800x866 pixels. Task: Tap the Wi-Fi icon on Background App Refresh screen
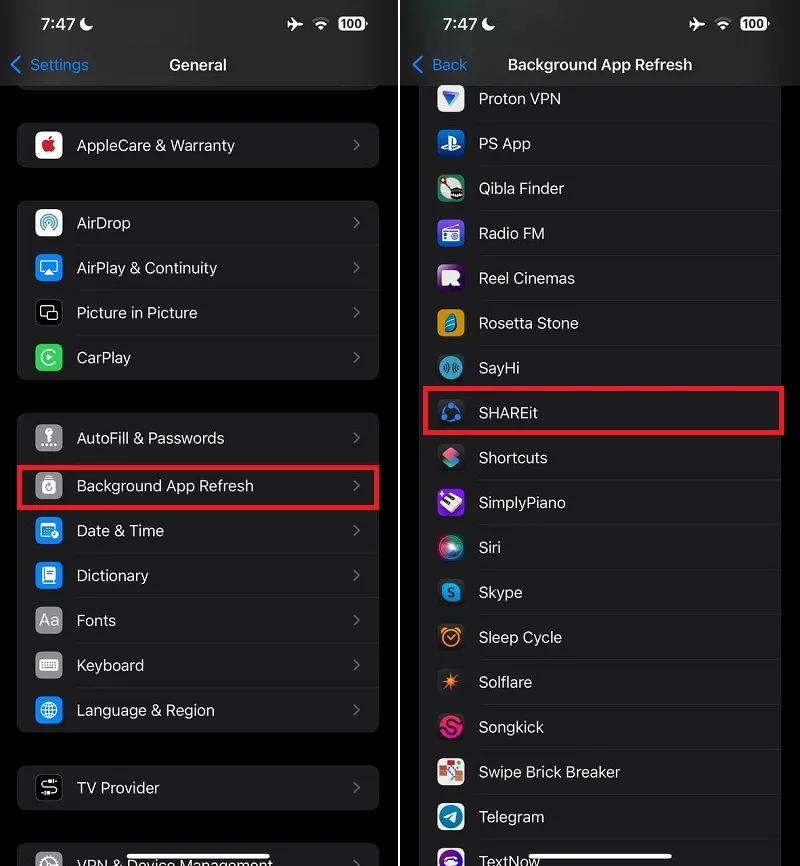(x=722, y=24)
